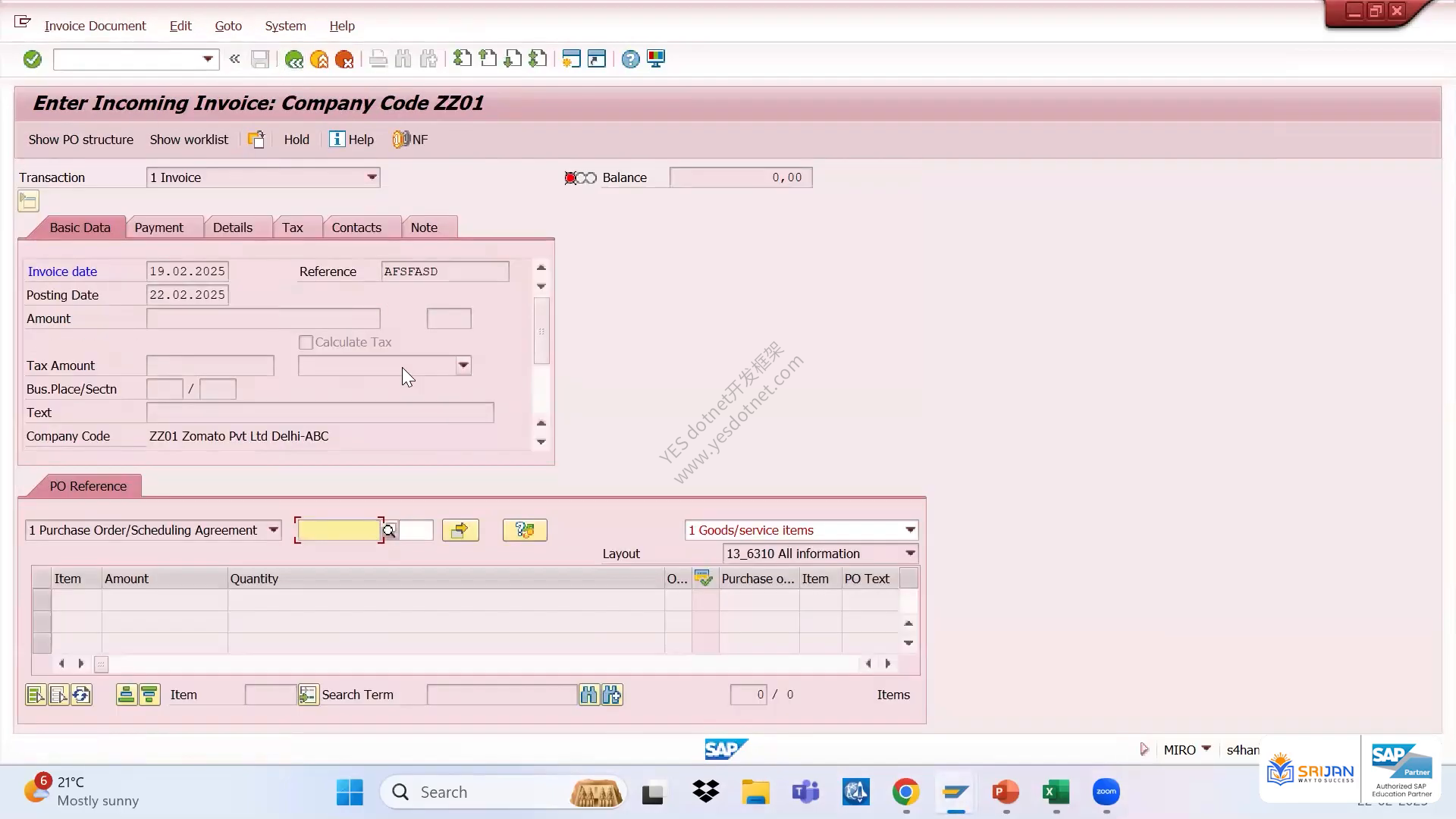The width and height of the screenshot is (1456, 819).
Task: Enable the Calculate Tax checkbox
Action: 306,343
